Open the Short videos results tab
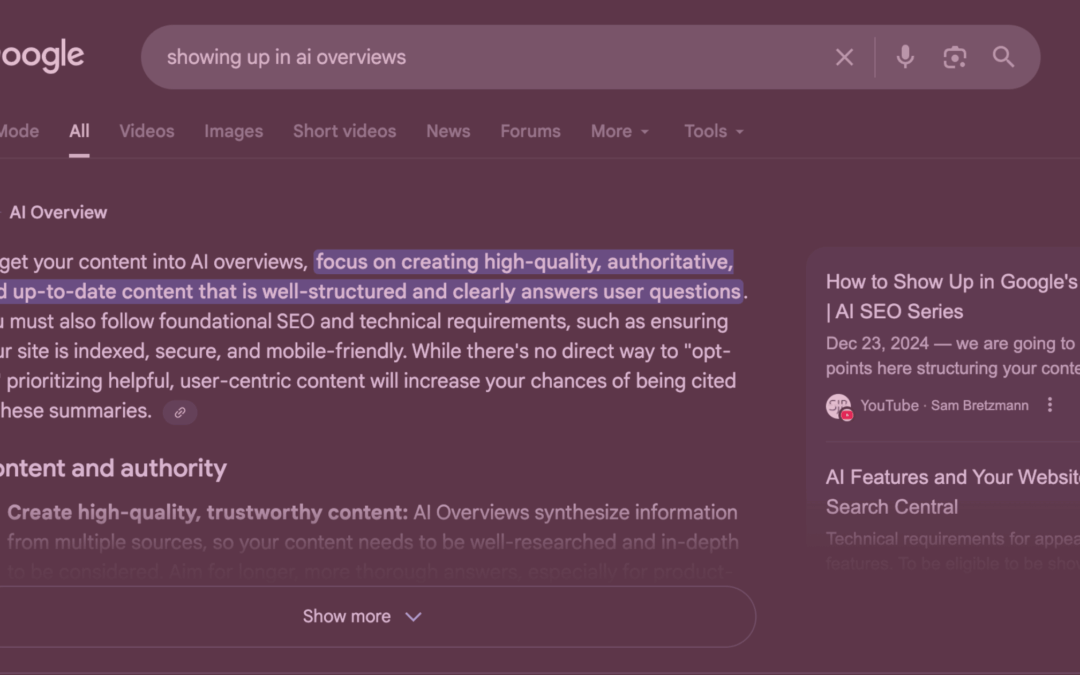 [x=344, y=131]
